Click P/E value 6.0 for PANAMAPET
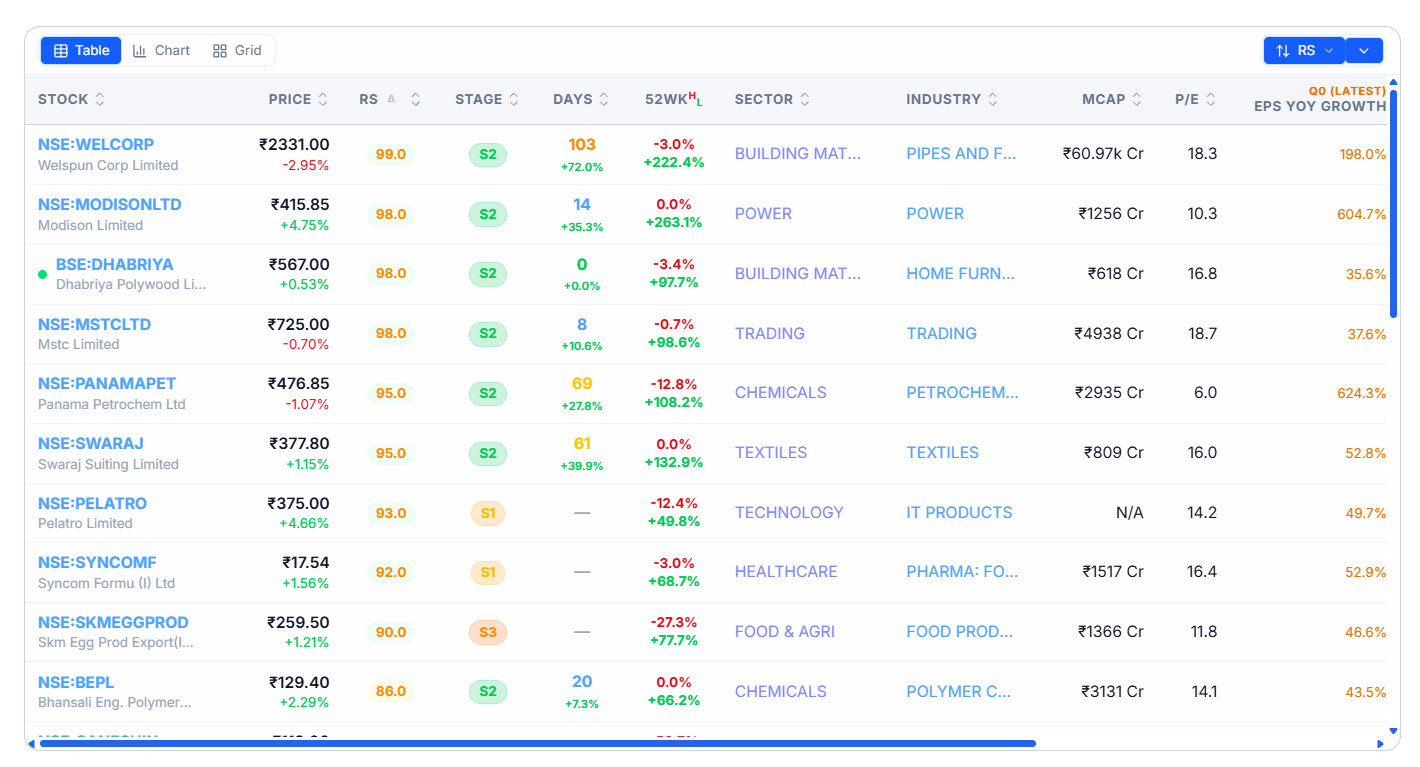The width and height of the screenshot is (1420, 767). (1205, 393)
